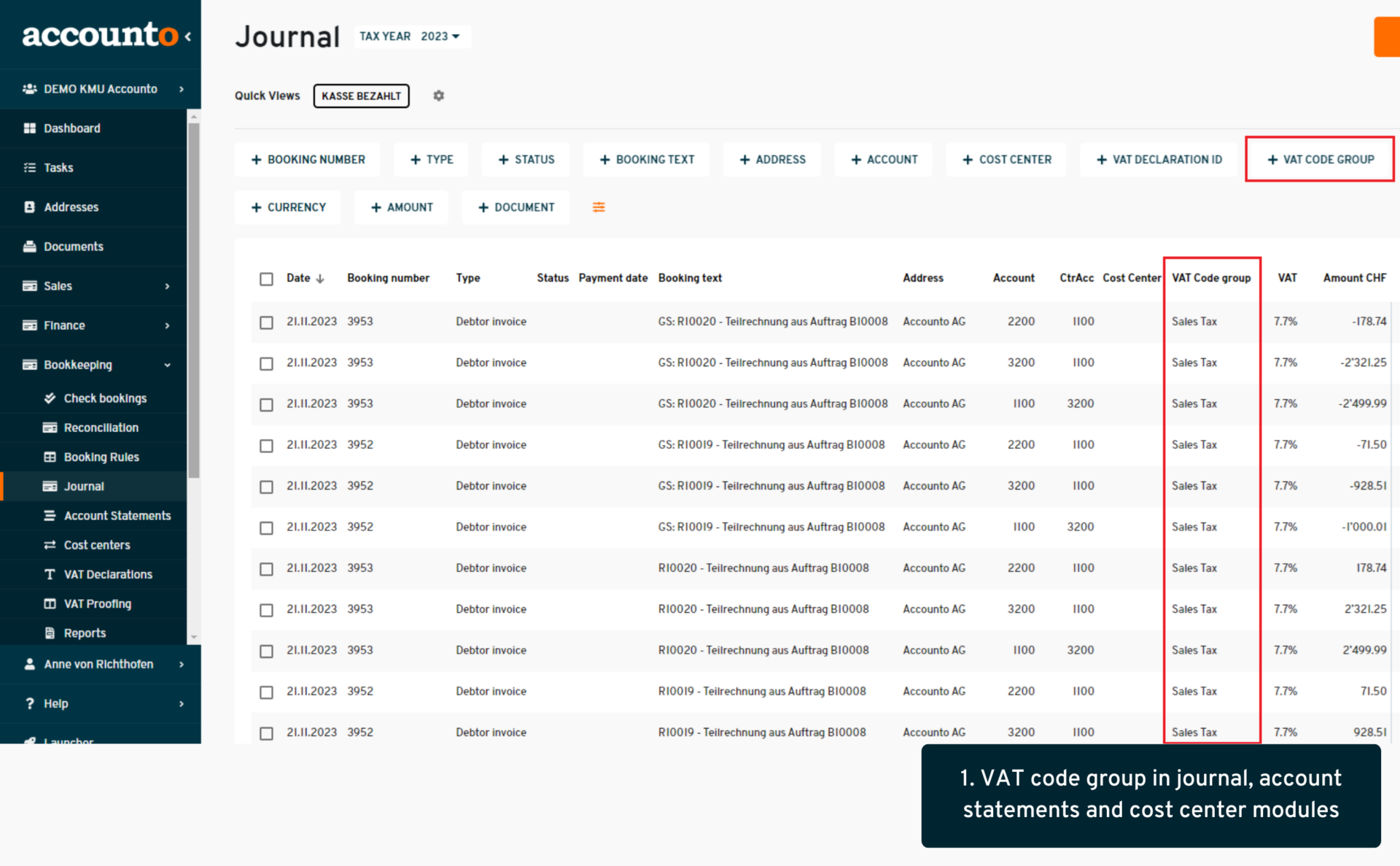Click the Reconciliation icon
This screenshot has height=866, width=1400.
[50, 428]
